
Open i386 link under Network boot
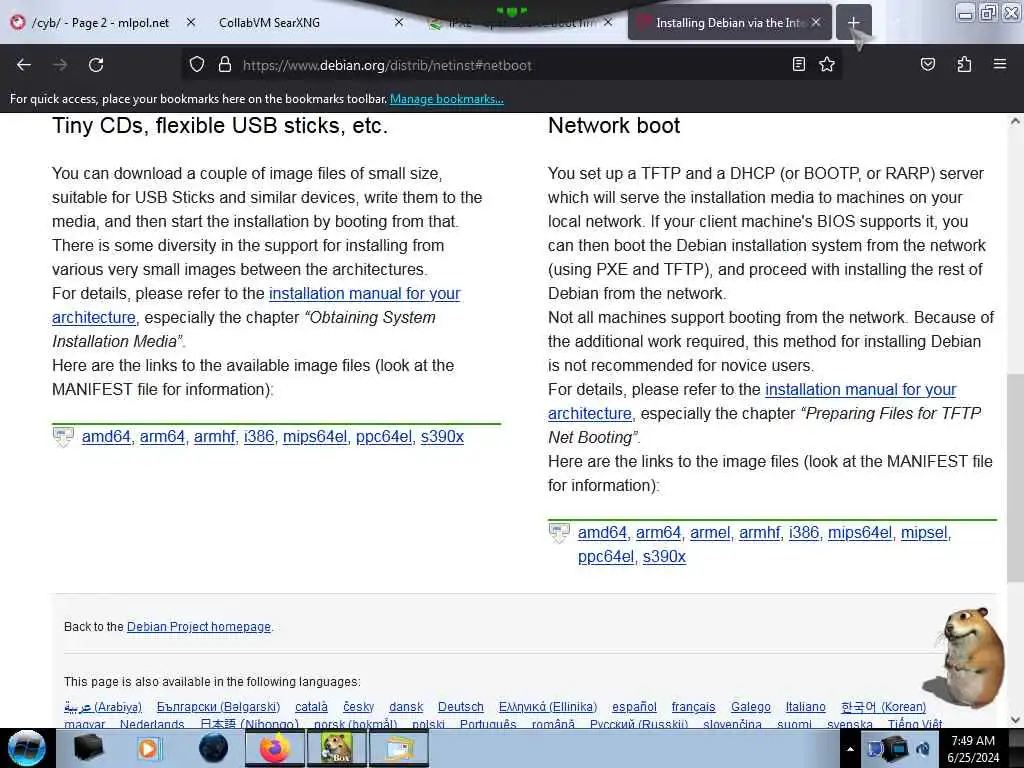[x=804, y=533]
